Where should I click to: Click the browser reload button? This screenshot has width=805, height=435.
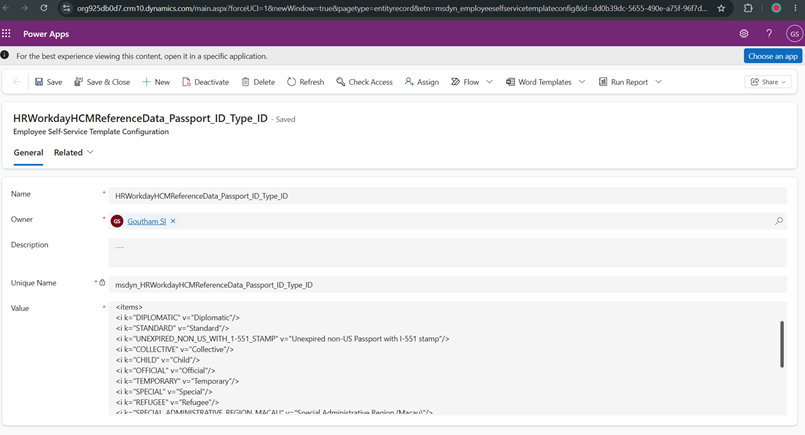(44, 8)
